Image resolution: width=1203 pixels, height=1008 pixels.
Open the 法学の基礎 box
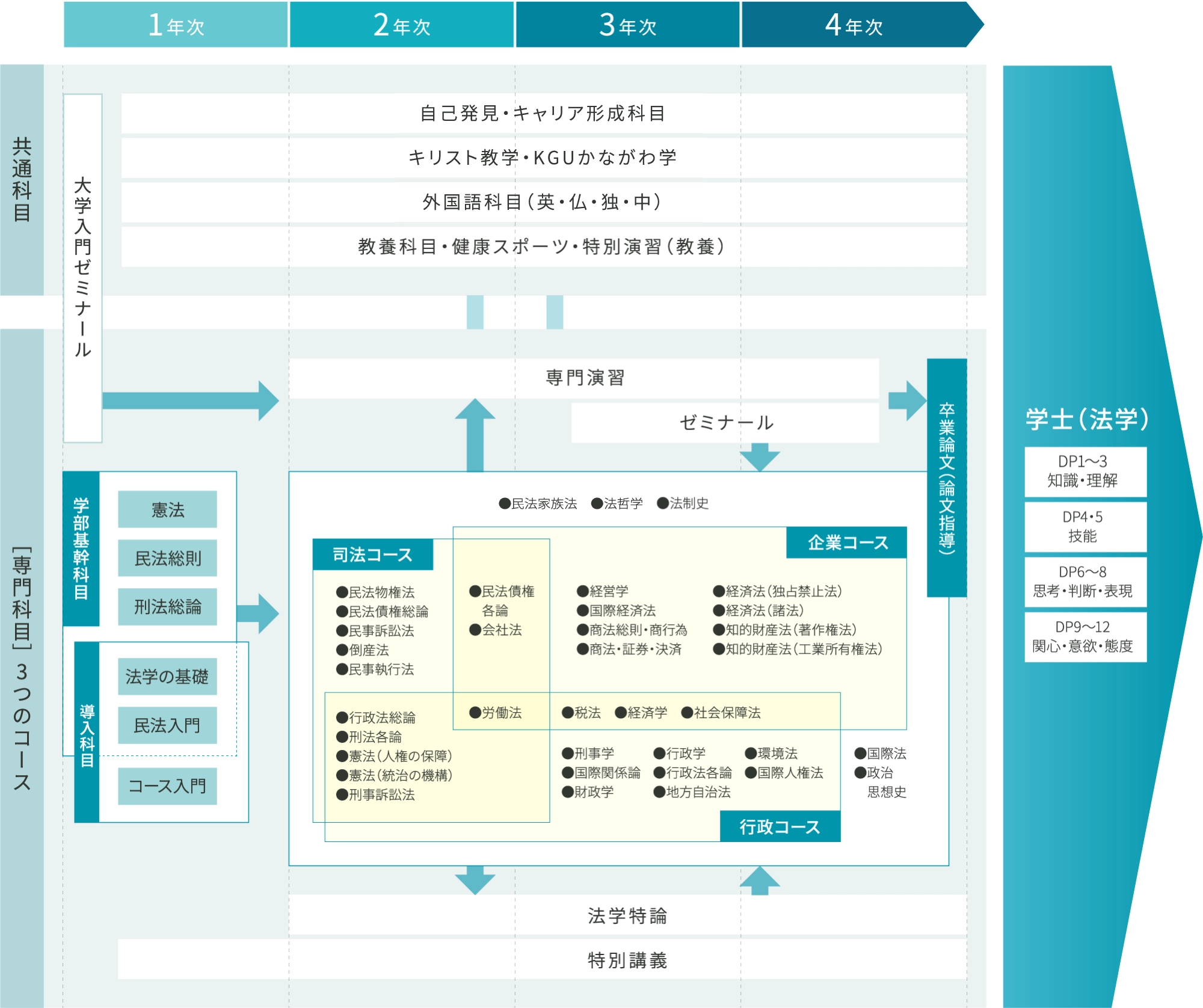[167, 677]
